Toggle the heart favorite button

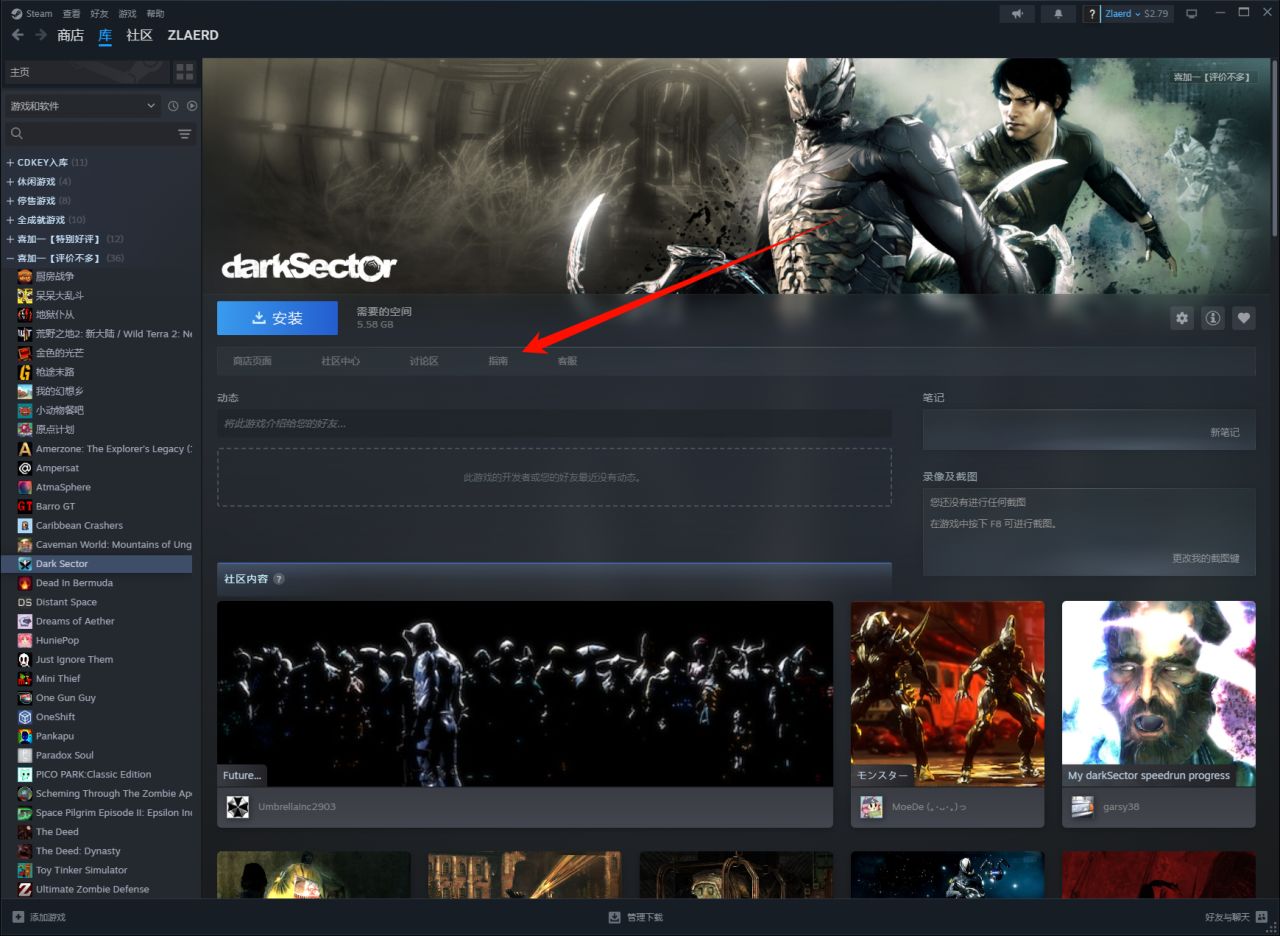click(x=1243, y=318)
